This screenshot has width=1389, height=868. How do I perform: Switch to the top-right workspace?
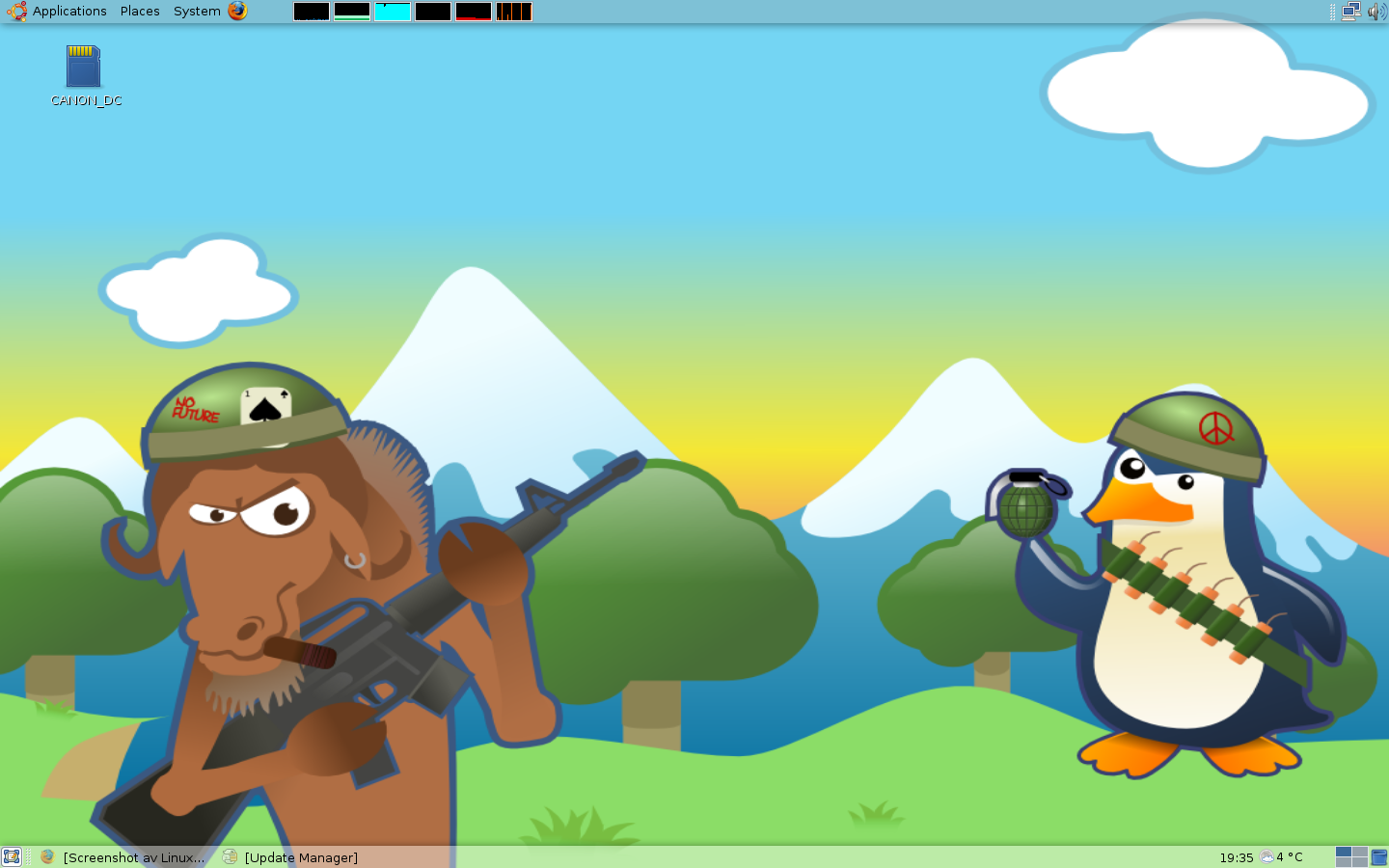pyautogui.click(x=1360, y=852)
